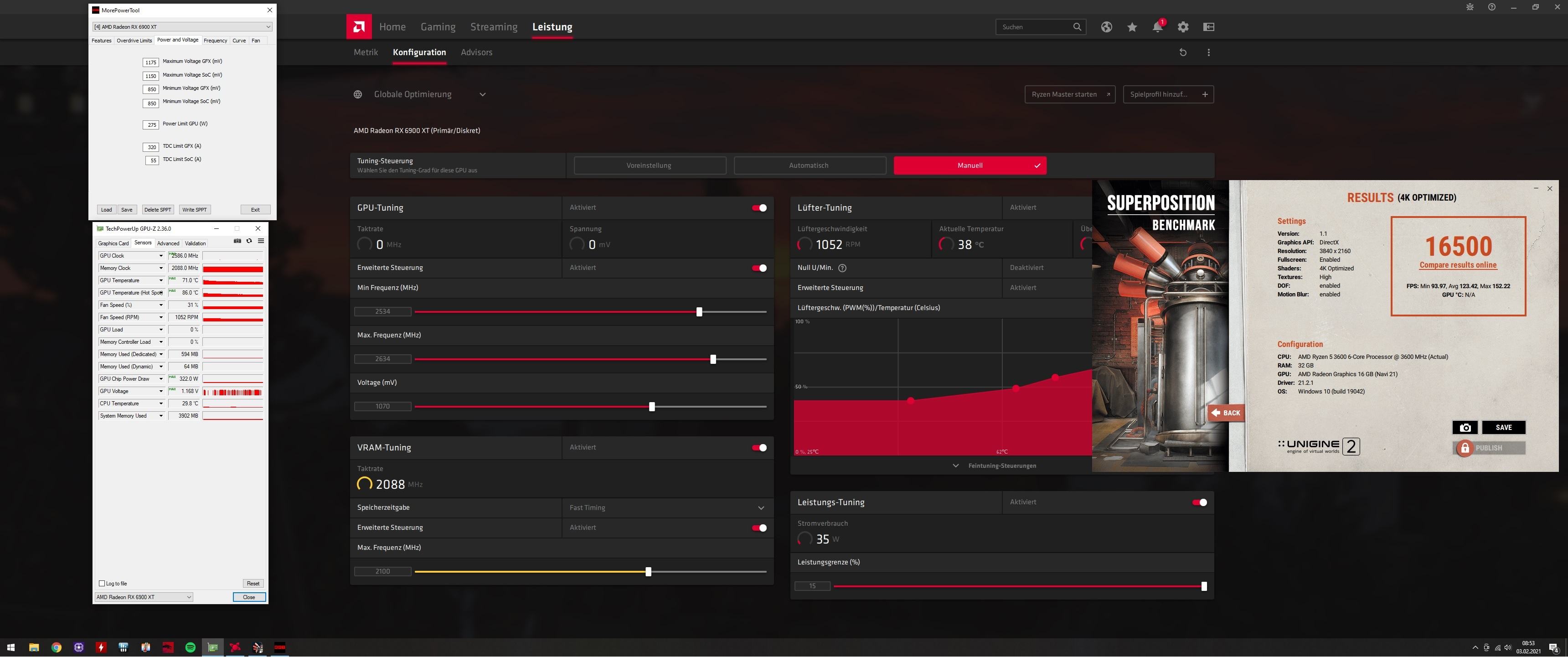Switch to the Gaming tab
This screenshot has height=657, width=1568.
tap(438, 27)
